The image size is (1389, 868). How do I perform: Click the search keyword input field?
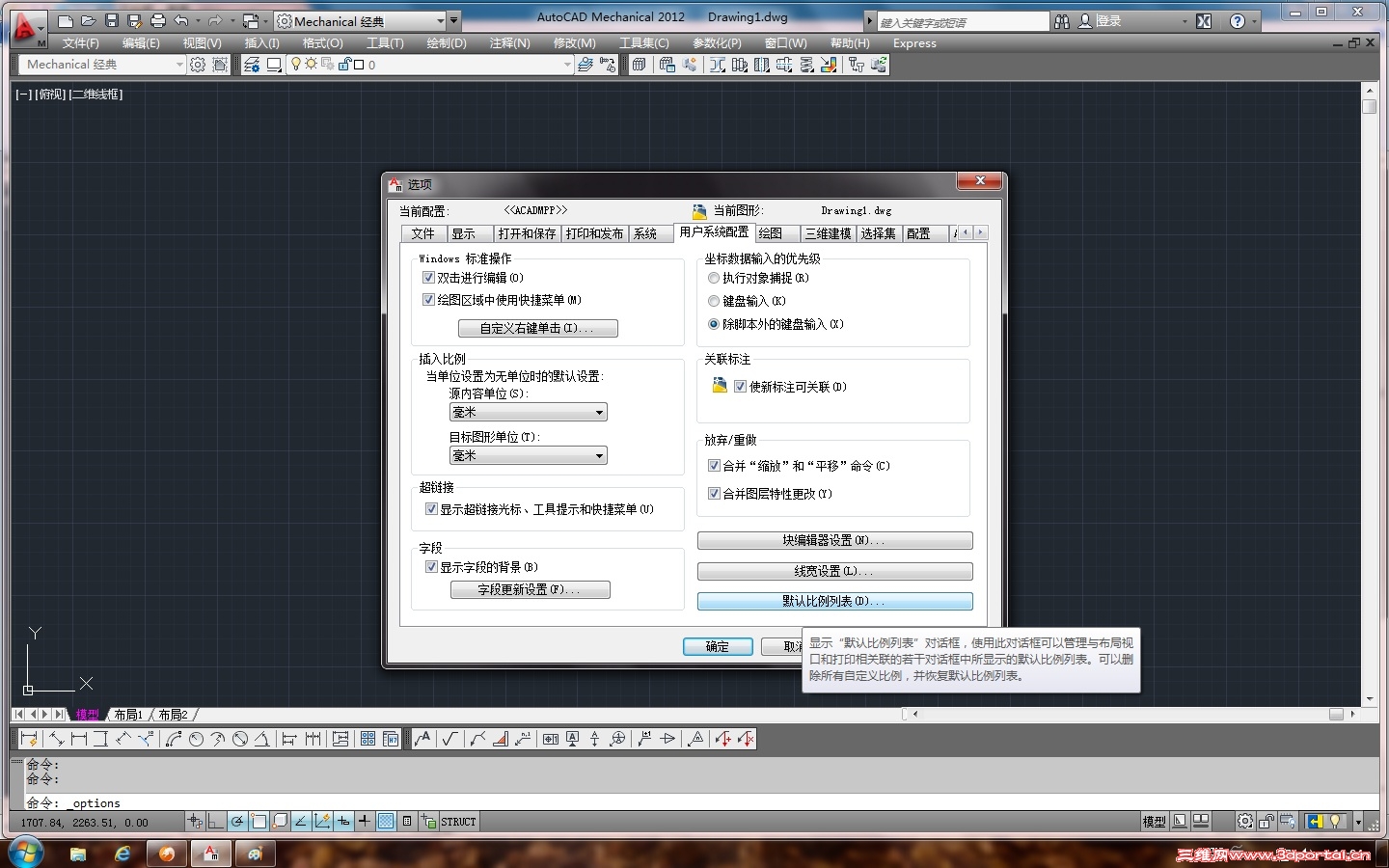tap(962, 21)
